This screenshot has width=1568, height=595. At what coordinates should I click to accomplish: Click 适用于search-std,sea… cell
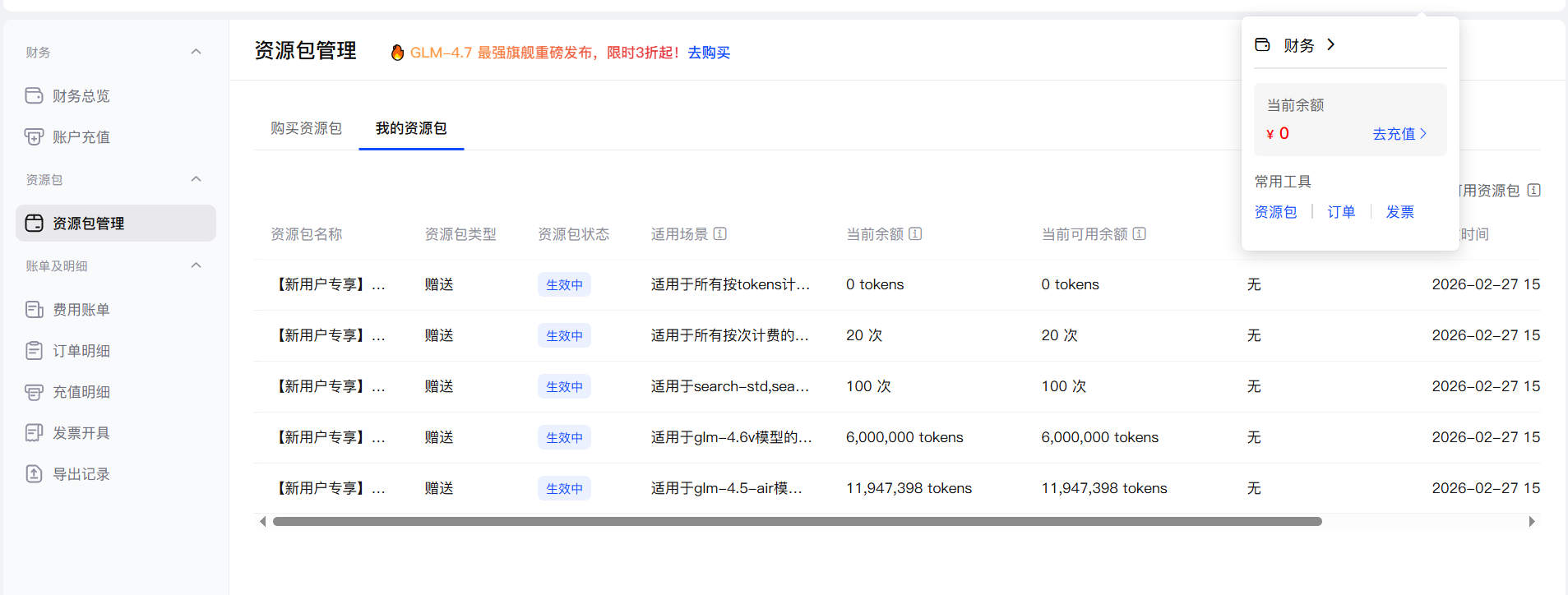coord(730,386)
